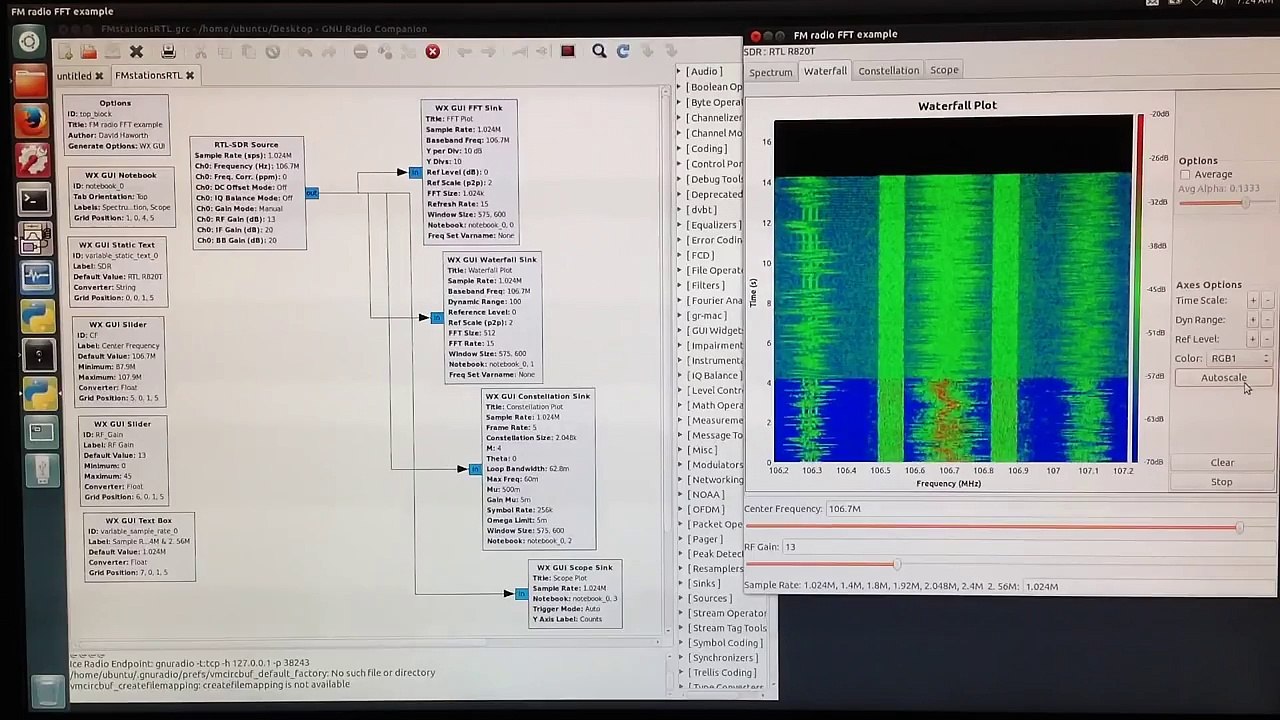This screenshot has height=720, width=1280.
Task: Decrease Time Scale with minus button
Action: point(1268,300)
